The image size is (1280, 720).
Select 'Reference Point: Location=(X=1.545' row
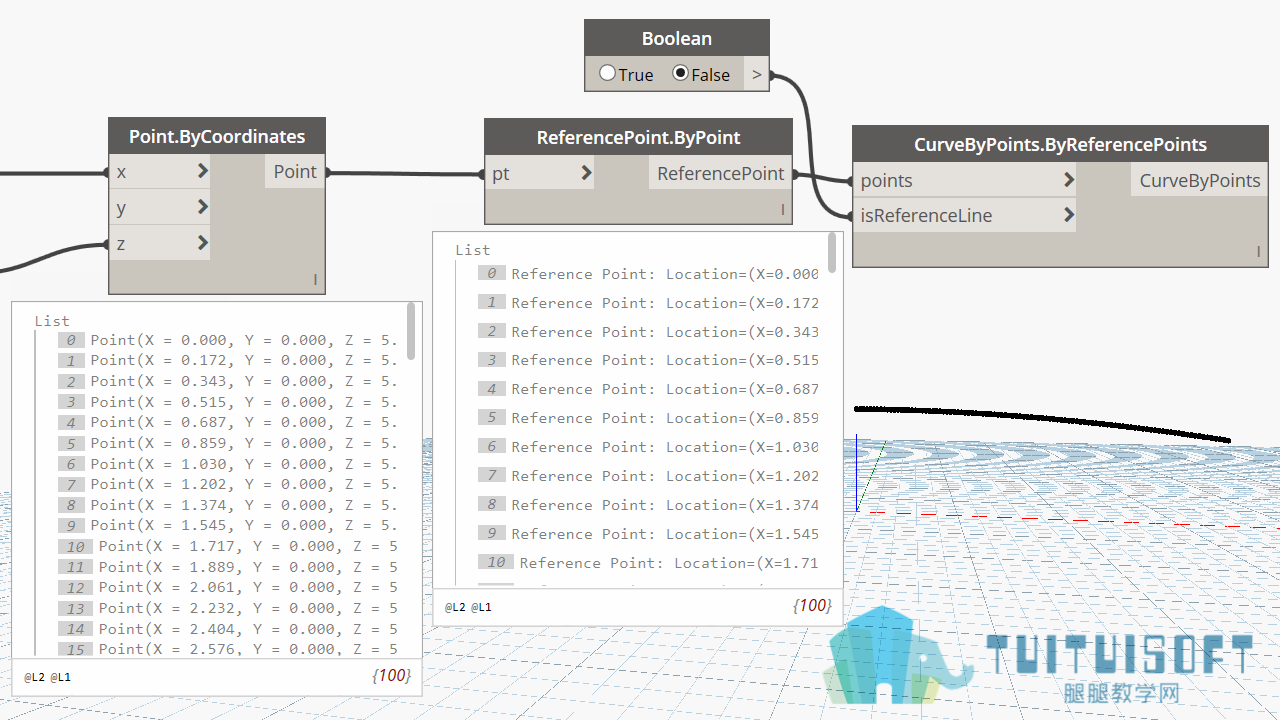(648, 534)
